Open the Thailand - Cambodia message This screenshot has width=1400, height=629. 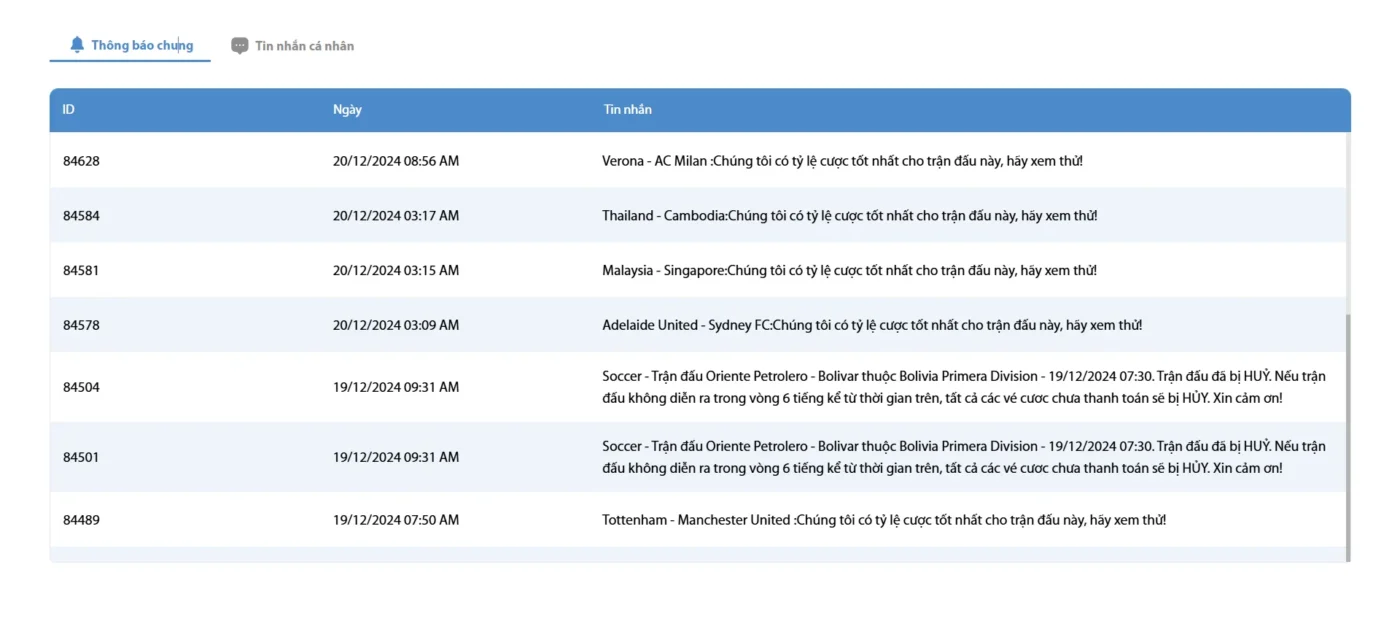[850, 216]
